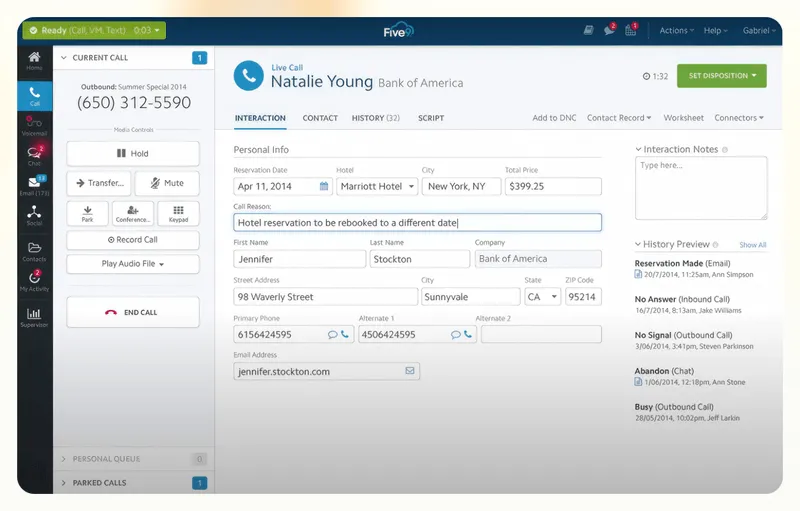Open the Social sidebar icon
800x511 pixels.
pyautogui.click(x=34, y=216)
